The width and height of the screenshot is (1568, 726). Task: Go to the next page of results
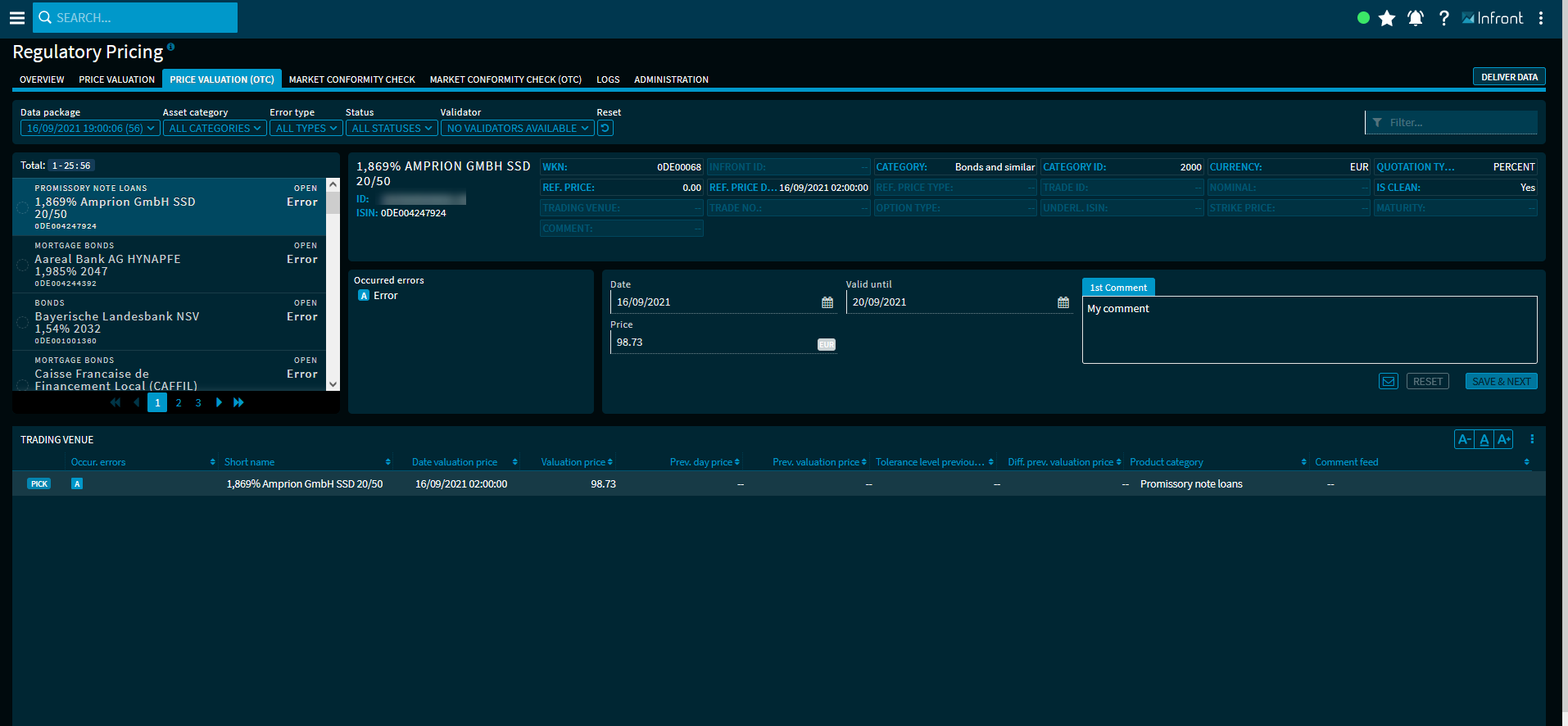coord(219,402)
